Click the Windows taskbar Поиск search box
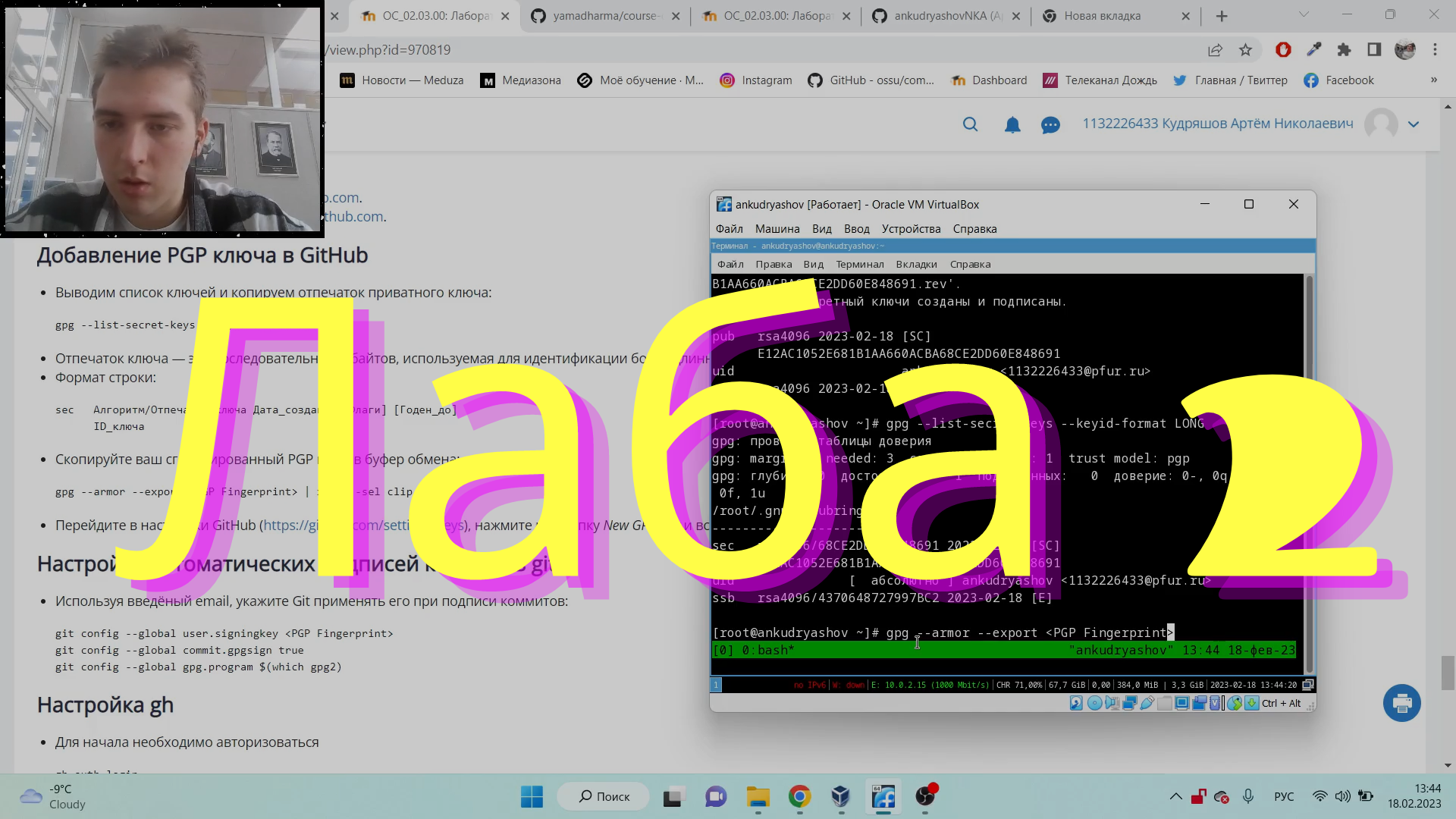The height and width of the screenshot is (819, 1456). pyautogui.click(x=604, y=796)
